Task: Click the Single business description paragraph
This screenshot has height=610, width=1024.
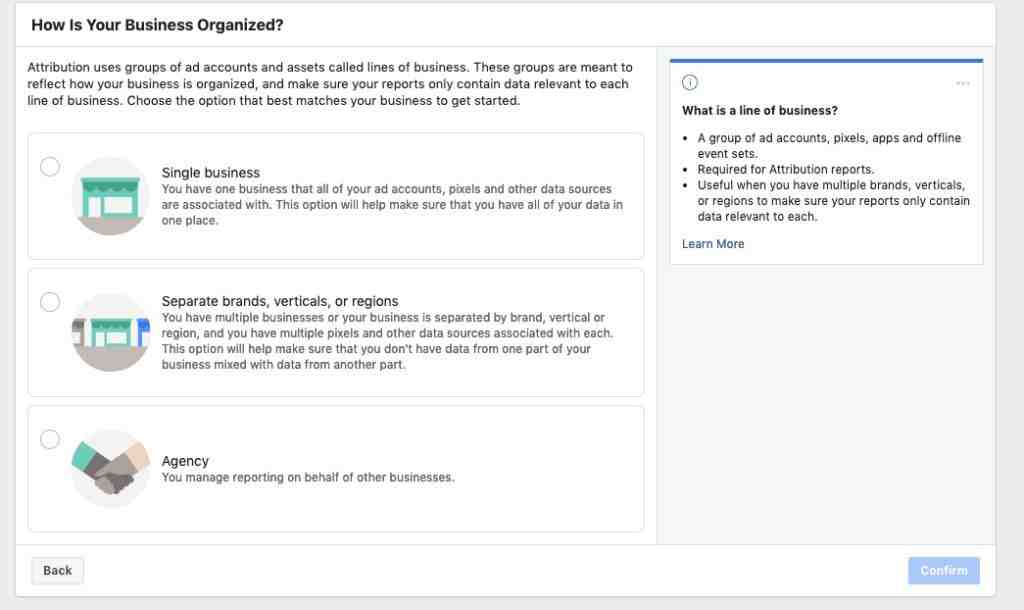Action: [392, 204]
